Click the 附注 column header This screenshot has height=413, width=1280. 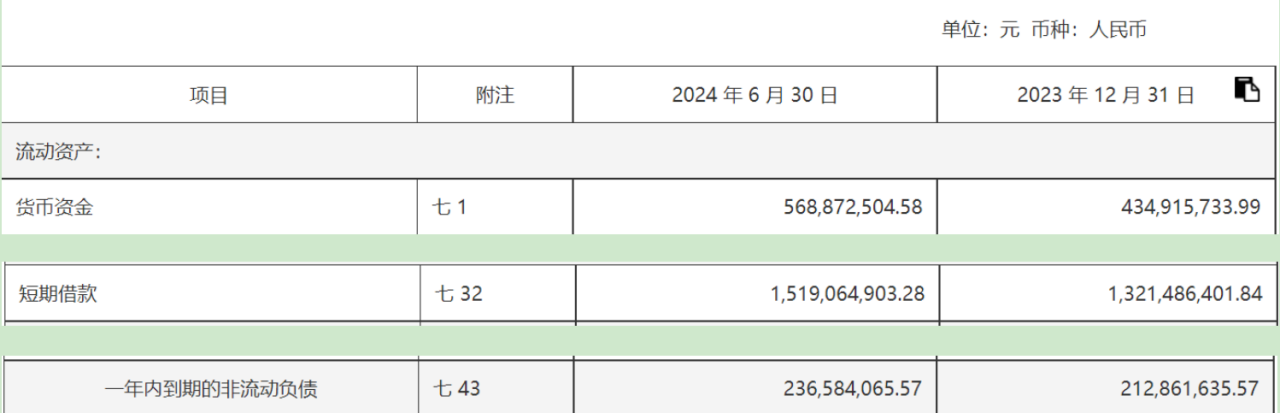tap(495, 96)
